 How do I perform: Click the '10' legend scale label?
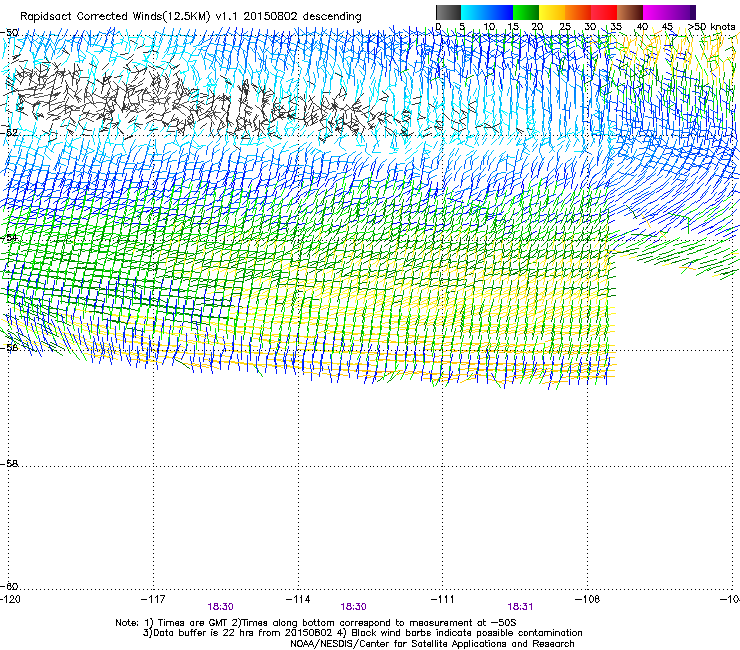coord(489,26)
